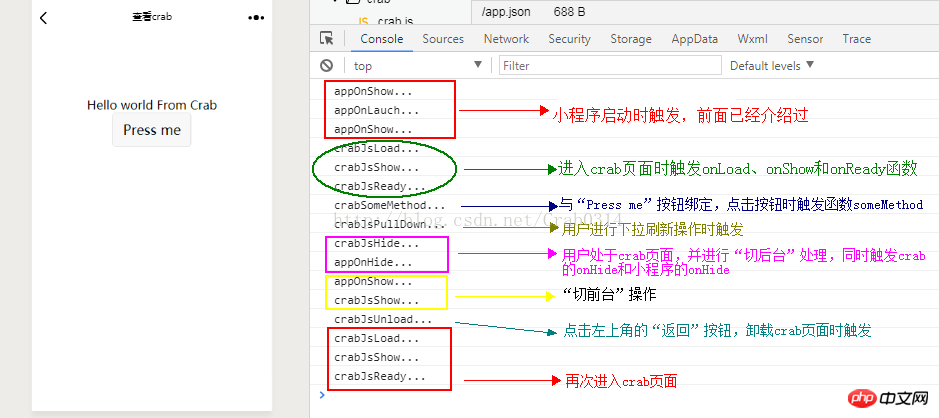Select the crabJsHide... console line
The image size is (939, 418).
(x=377, y=244)
